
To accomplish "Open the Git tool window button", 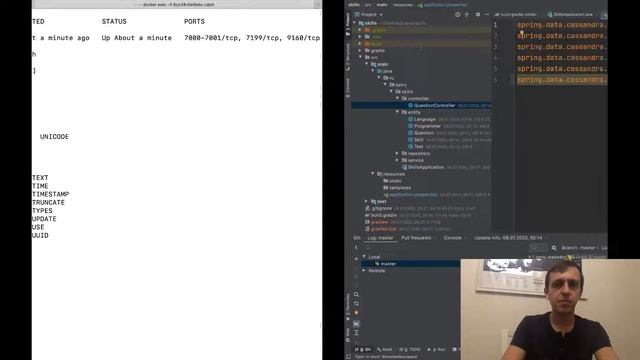I will (x=363, y=349).
